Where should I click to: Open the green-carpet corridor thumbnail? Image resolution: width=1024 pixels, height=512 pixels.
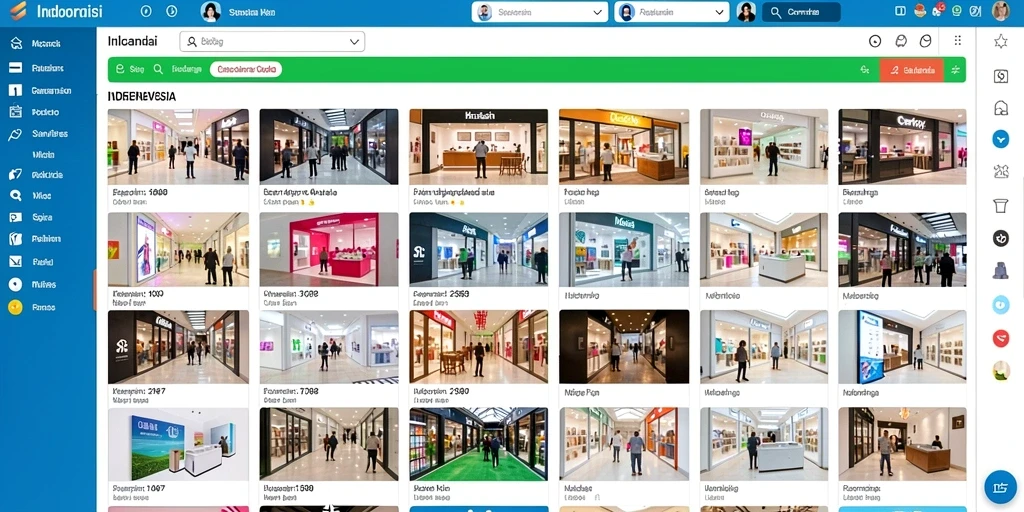click(x=478, y=444)
